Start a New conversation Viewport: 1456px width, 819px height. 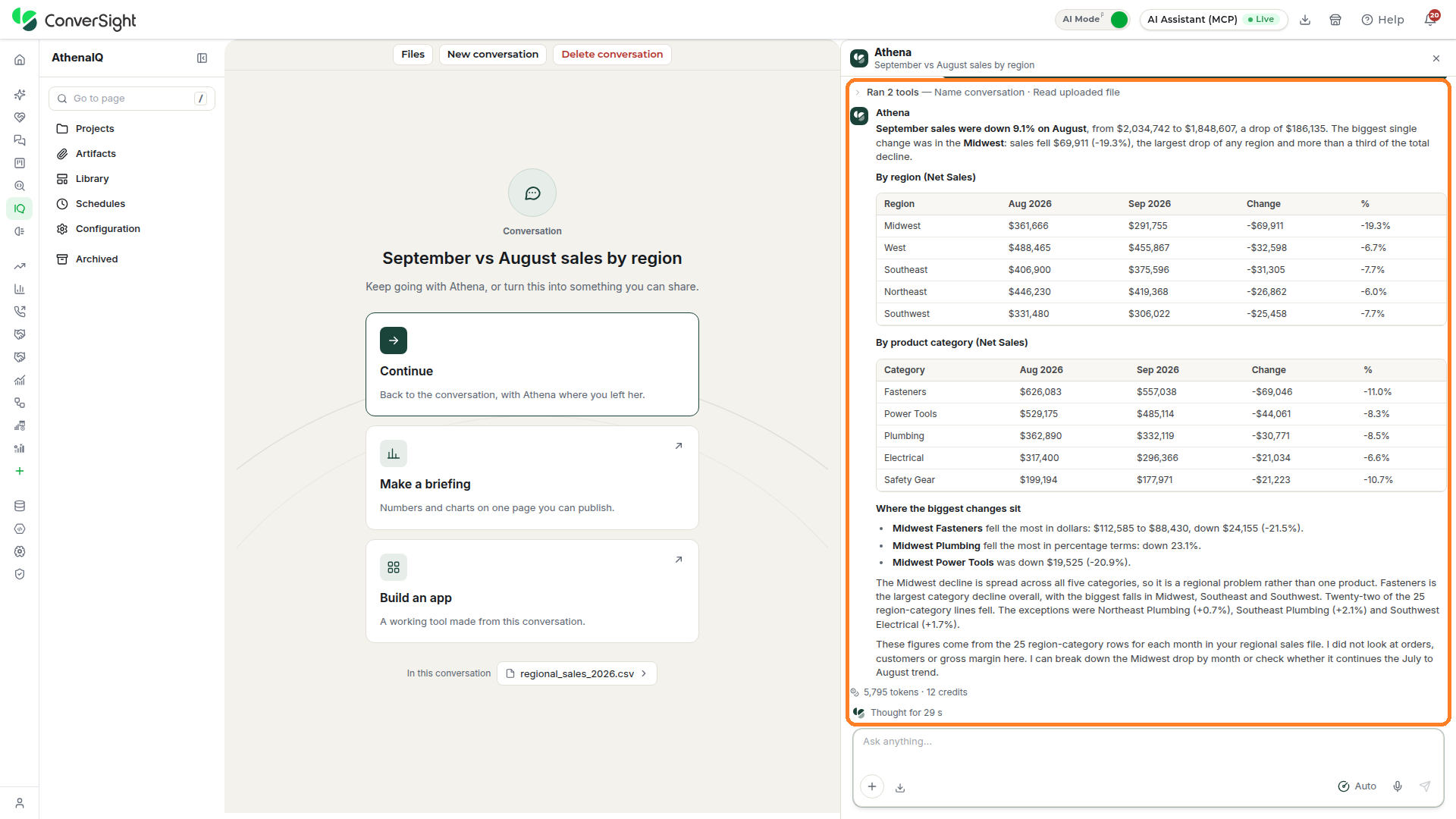click(x=493, y=55)
